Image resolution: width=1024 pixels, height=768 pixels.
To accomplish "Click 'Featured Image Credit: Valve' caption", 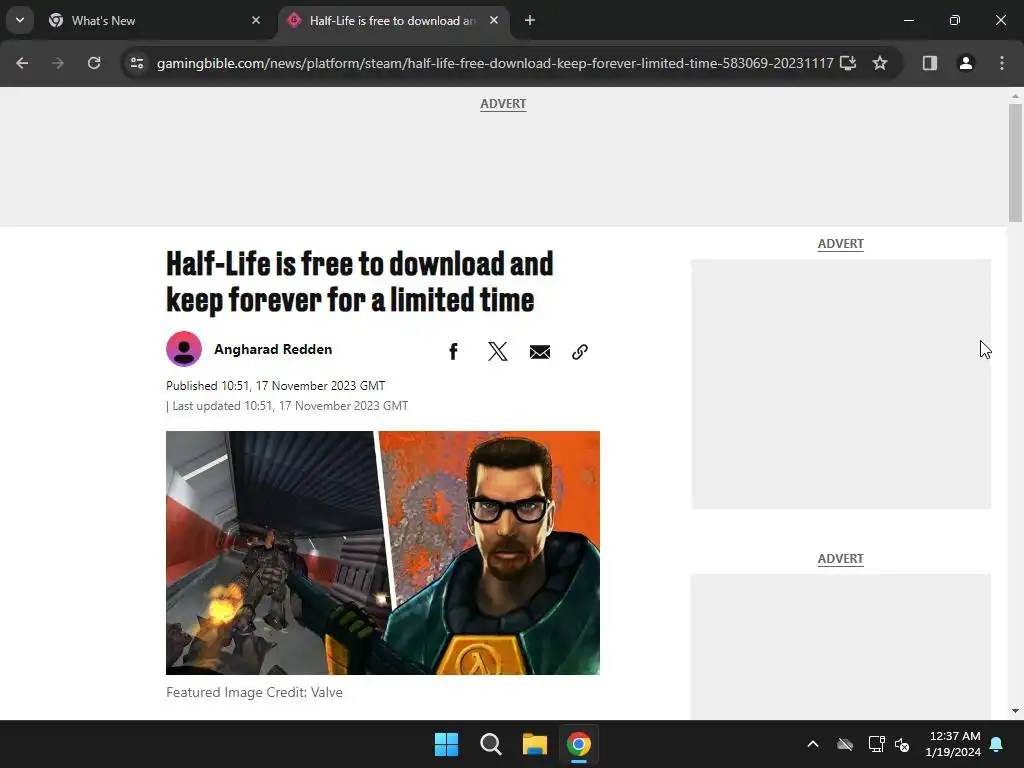I will (254, 692).
